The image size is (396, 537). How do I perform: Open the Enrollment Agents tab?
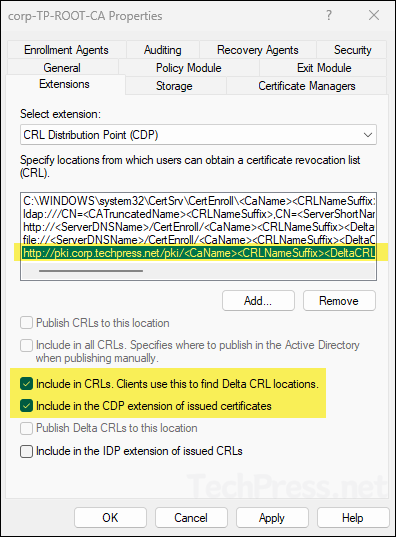point(66,50)
